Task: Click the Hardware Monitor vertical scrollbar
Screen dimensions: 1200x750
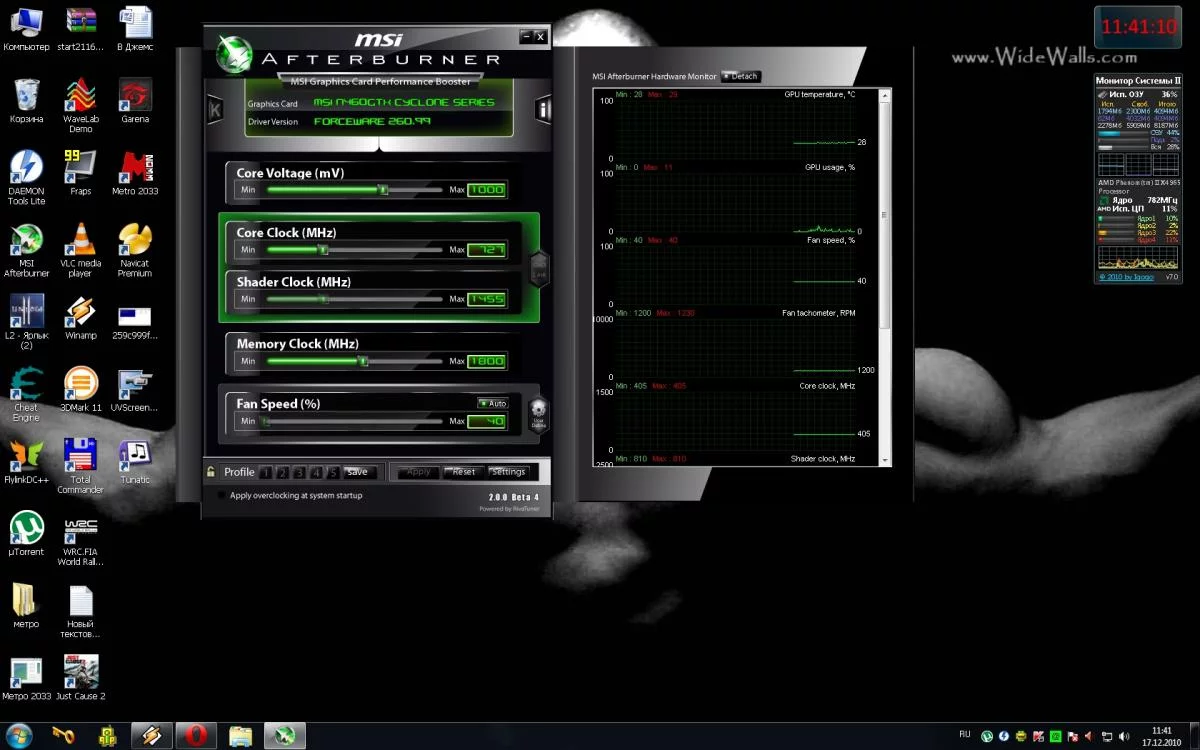Action: [x=884, y=276]
